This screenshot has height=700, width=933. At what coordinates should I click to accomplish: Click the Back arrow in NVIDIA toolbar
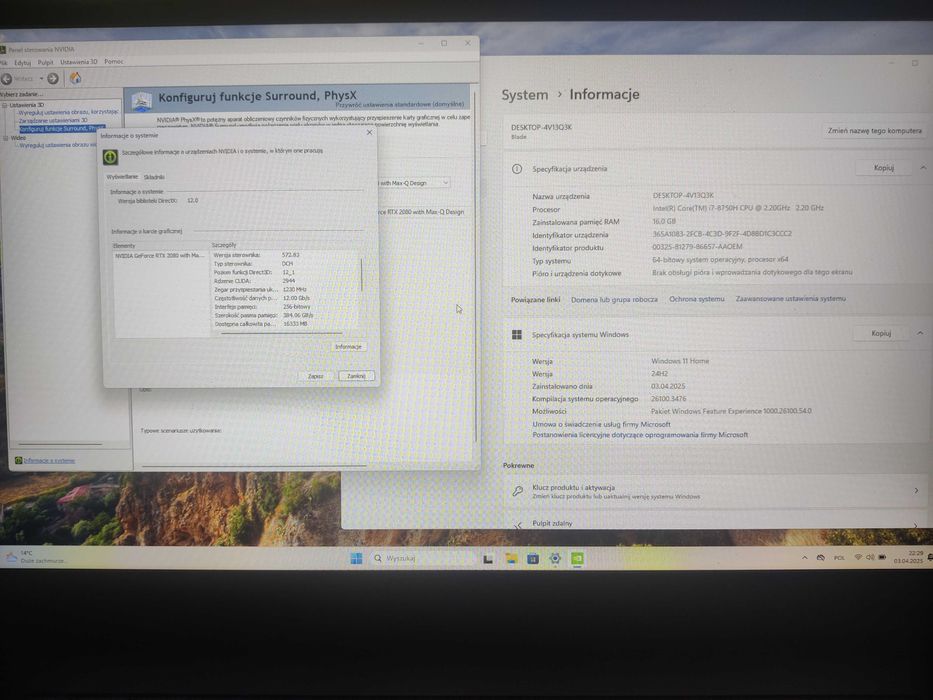(x=7, y=79)
